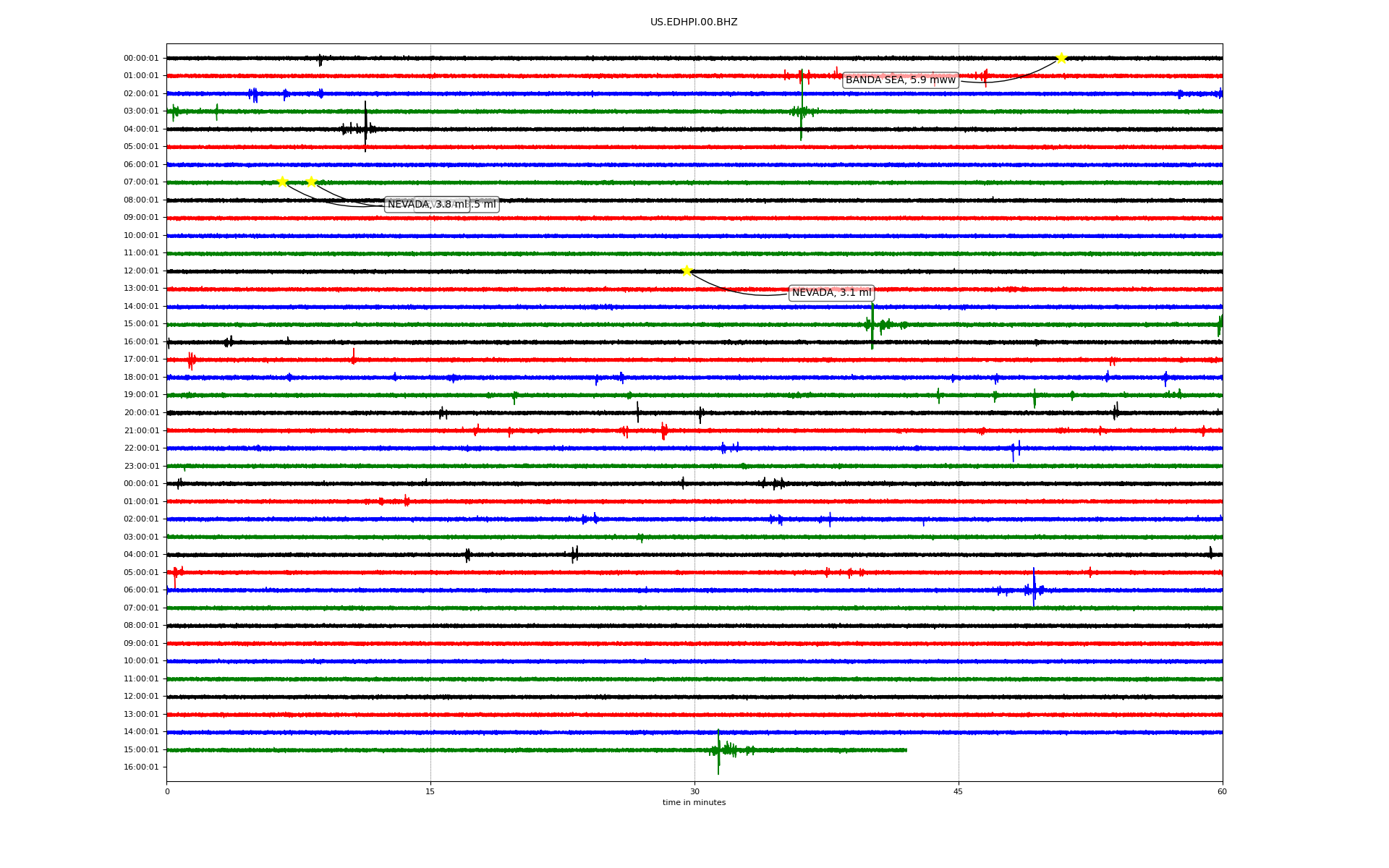Select the BANDA SEA, 5.9 mww annotation box

[901, 80]
